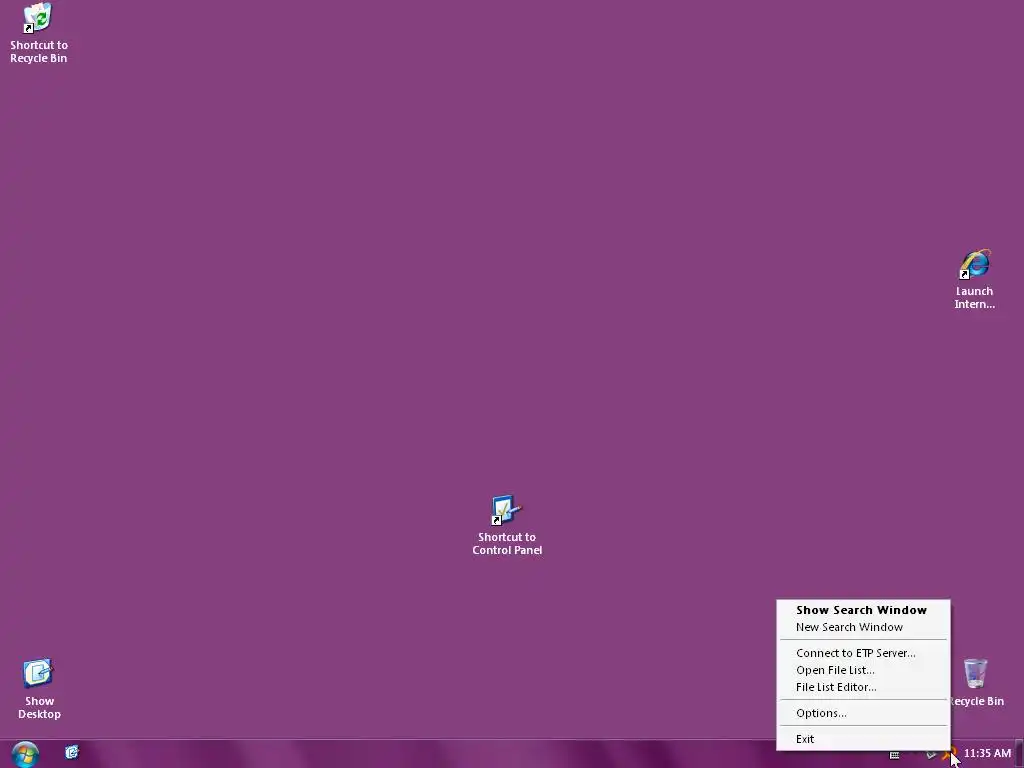Screen dimensions: 1024x768
Task: Exit Everything via the tray menu
Action: [x=863, y=739]
